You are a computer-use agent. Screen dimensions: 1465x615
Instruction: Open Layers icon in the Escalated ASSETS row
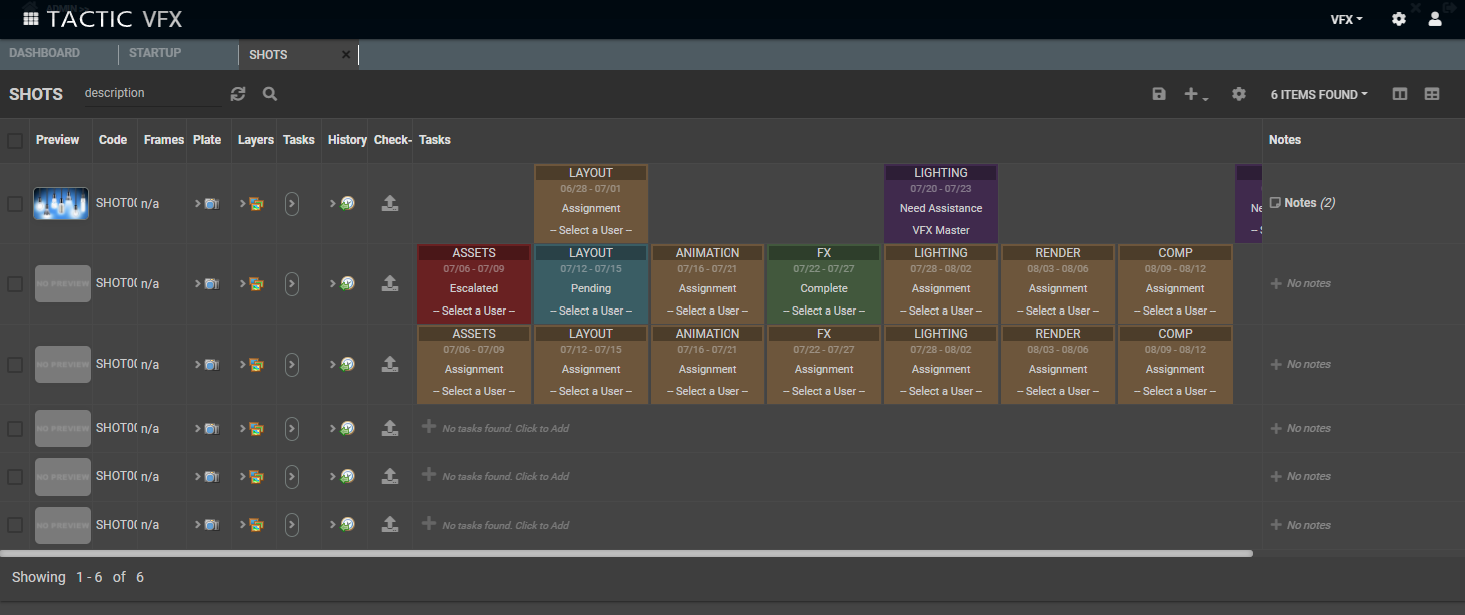[256, 284]
